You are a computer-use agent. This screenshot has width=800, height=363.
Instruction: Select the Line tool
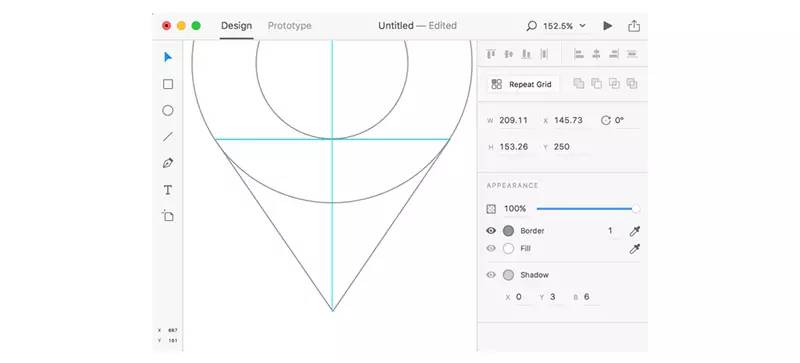click(x=168, y=137)
